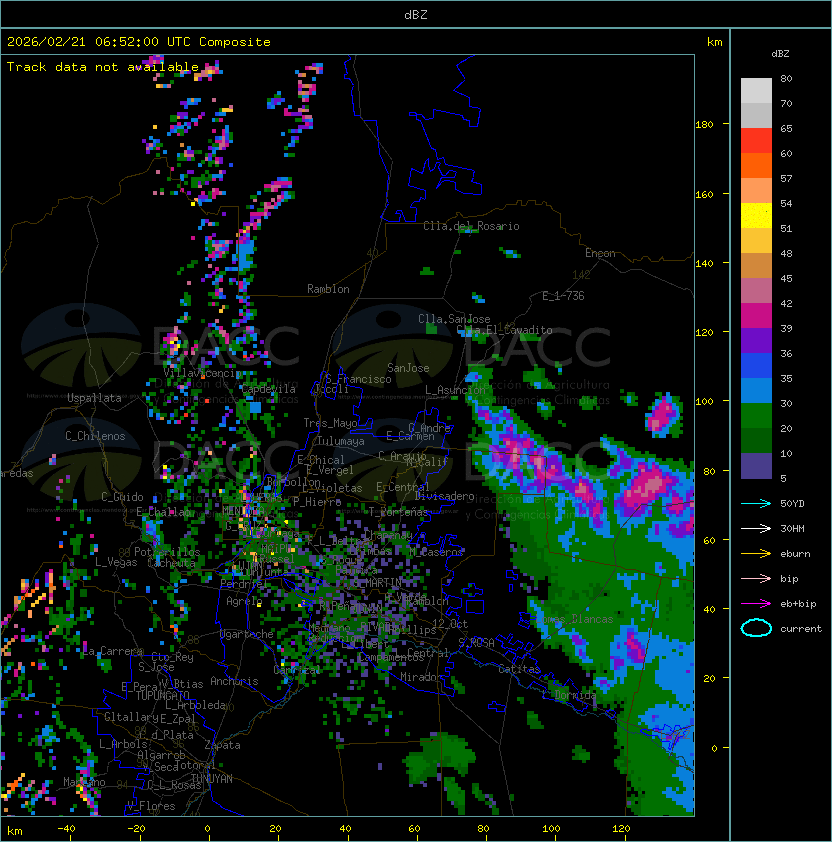Image resolution: width=832 pixels, height=842 pixels.
Task: Click the La_Carrera map label
Action: click(x=112, y=651)
